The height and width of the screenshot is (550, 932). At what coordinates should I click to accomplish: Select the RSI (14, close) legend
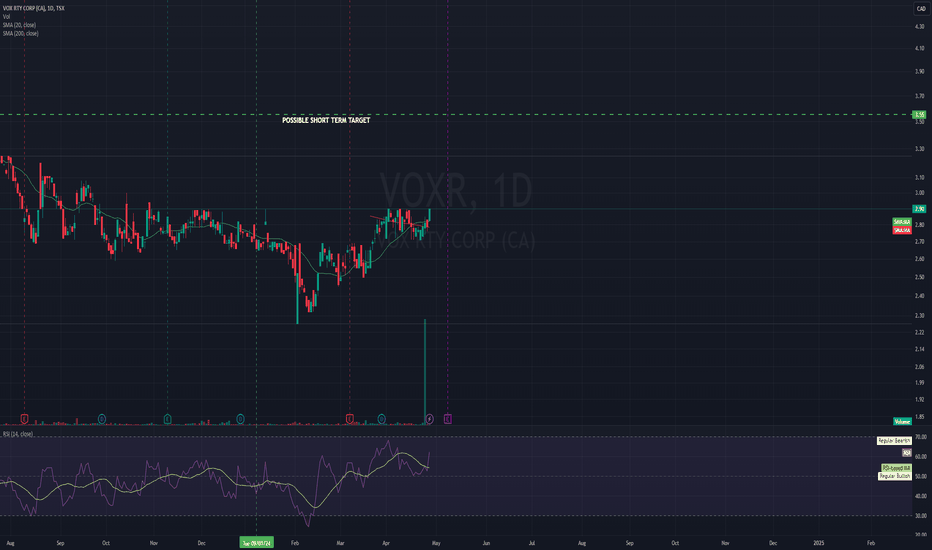(x=18, y=434)
